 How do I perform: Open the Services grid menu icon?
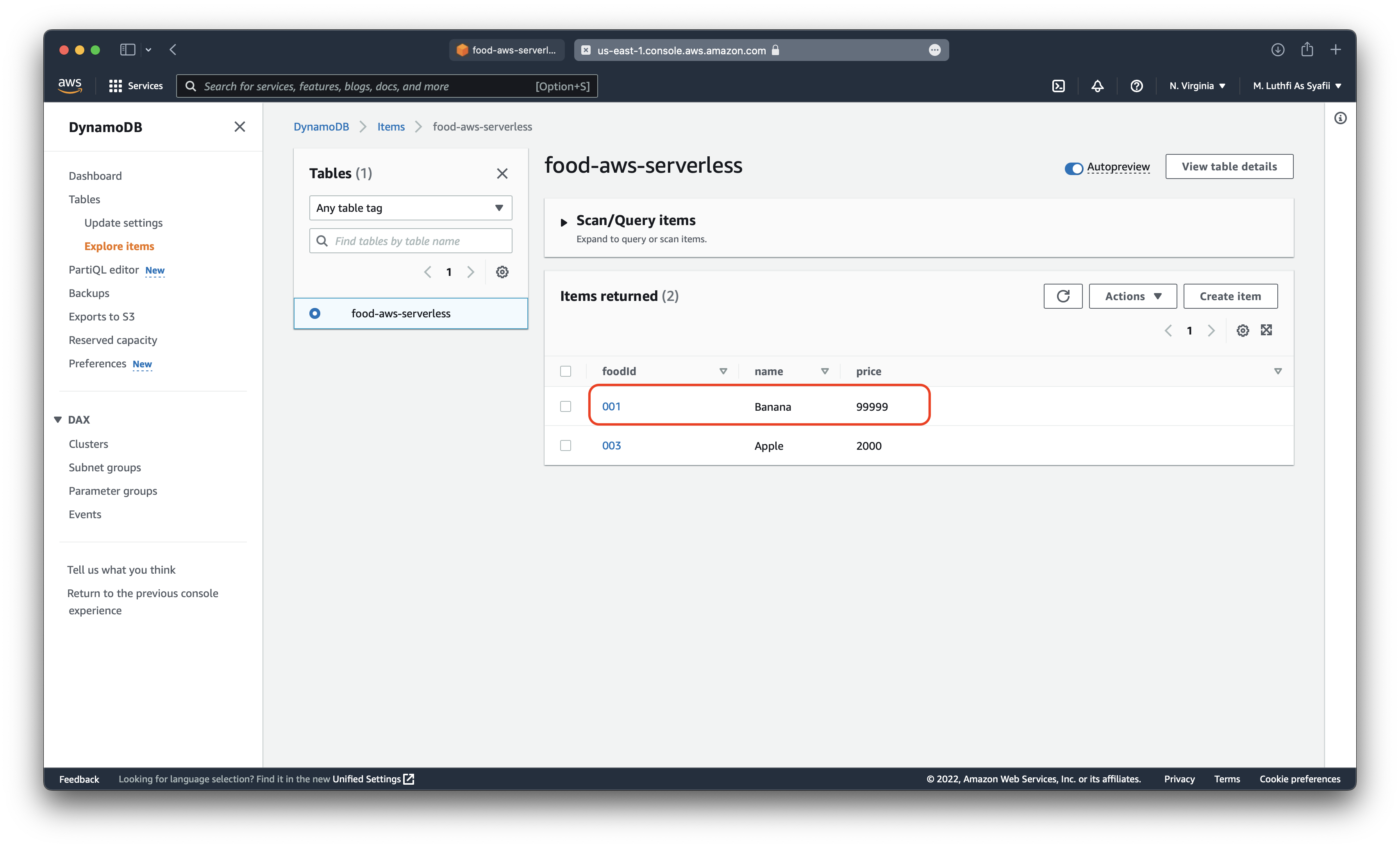pyautogui.click(x=115, y=86)
